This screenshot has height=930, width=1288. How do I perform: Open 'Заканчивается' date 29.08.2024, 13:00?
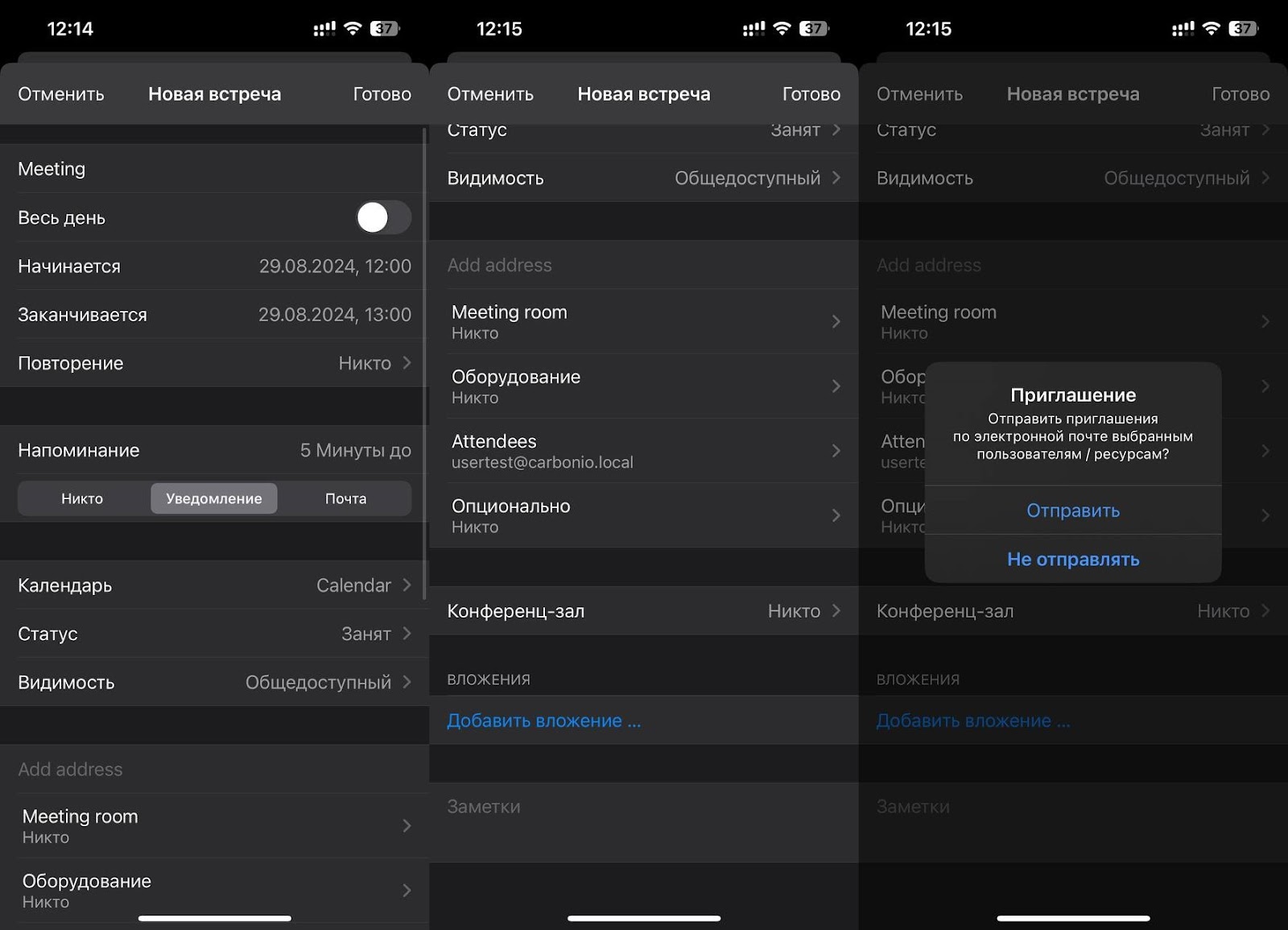(x=214, y=314)
